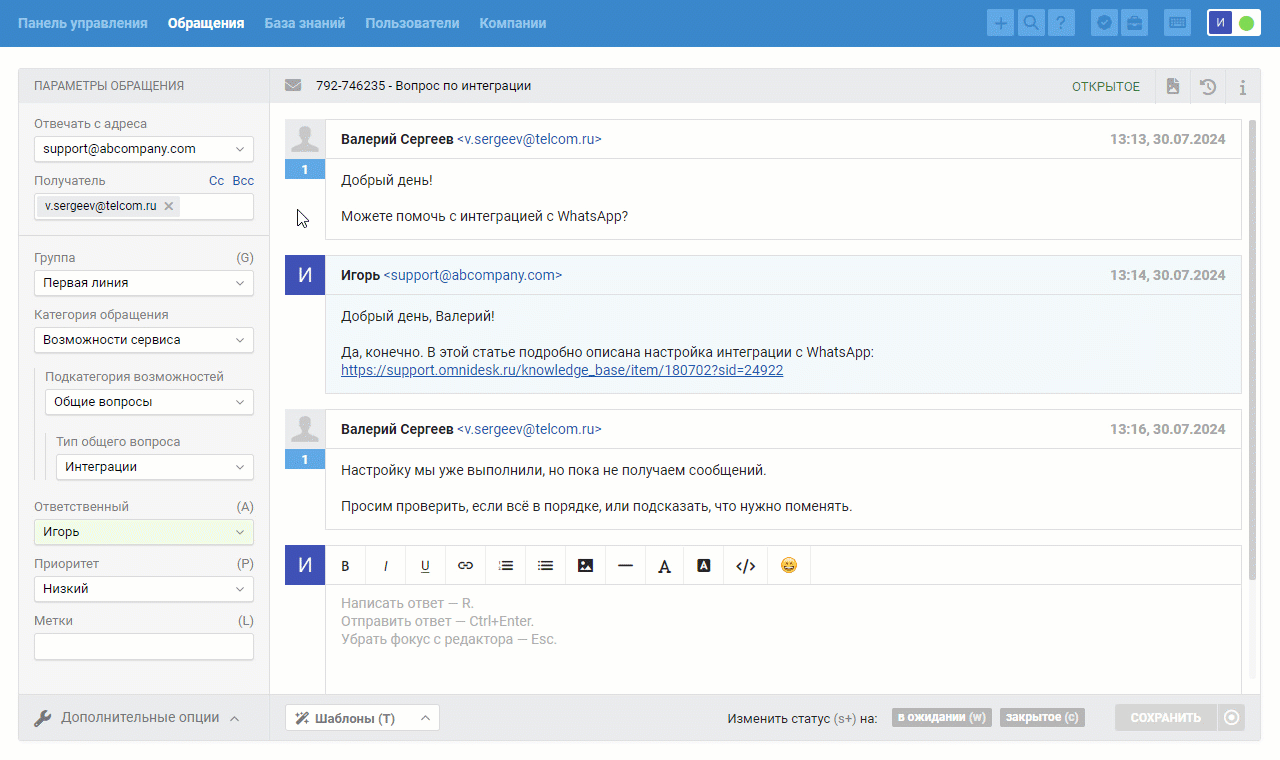1280x760 pixels.
Task: Open the Отвечать с адреса dropdown
Action: tap(144, 149)
